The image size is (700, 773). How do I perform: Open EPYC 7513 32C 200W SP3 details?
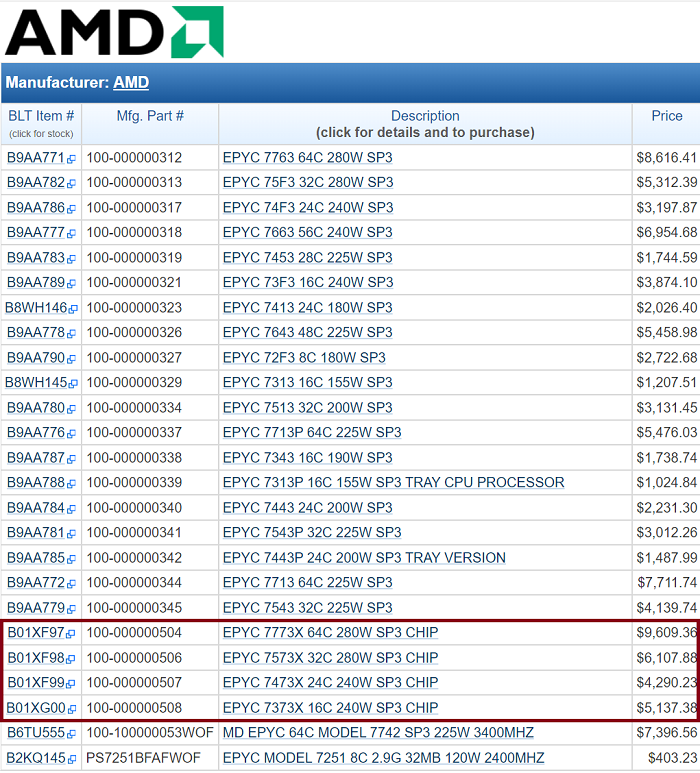coord(308,408)
